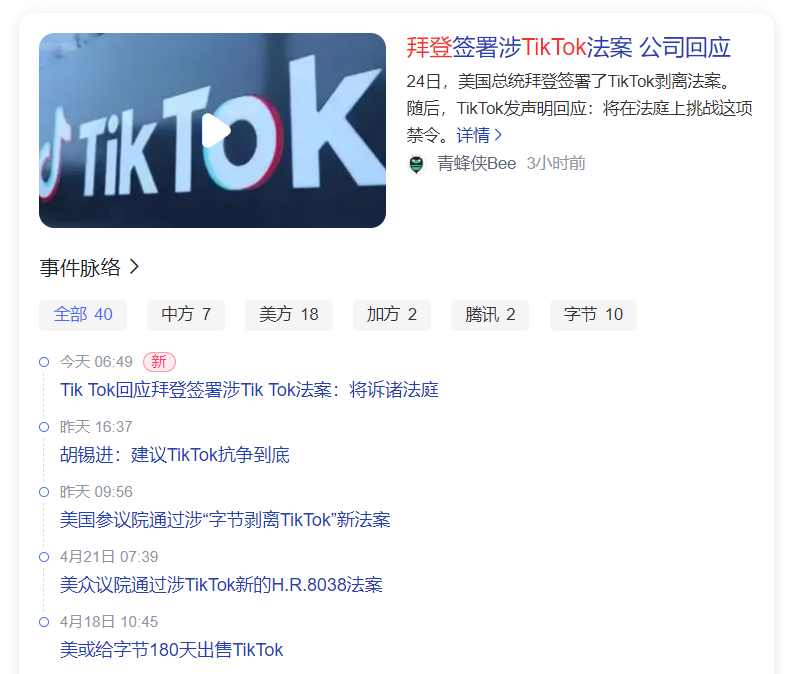Select the 腾讯 2 filter tab

coord(490,315)
